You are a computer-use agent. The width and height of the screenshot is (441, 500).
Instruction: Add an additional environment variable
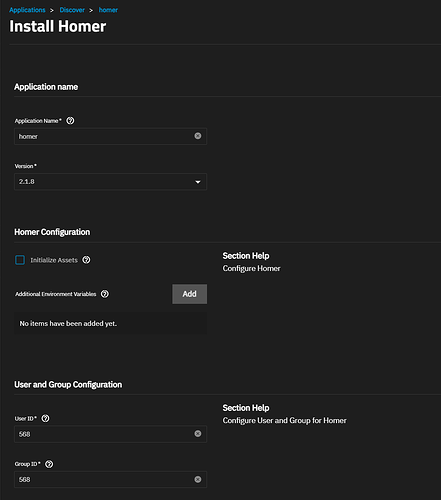tap(189, 294)
